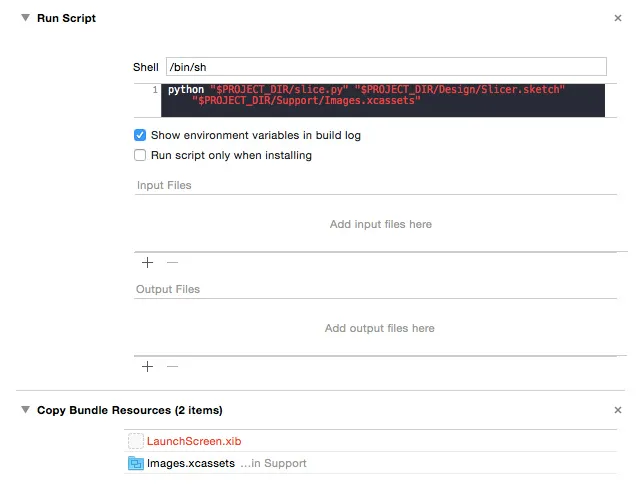Collapse the Copy Bundle Resources section
The width and height of the screenshot is (640, 496).
24,410
